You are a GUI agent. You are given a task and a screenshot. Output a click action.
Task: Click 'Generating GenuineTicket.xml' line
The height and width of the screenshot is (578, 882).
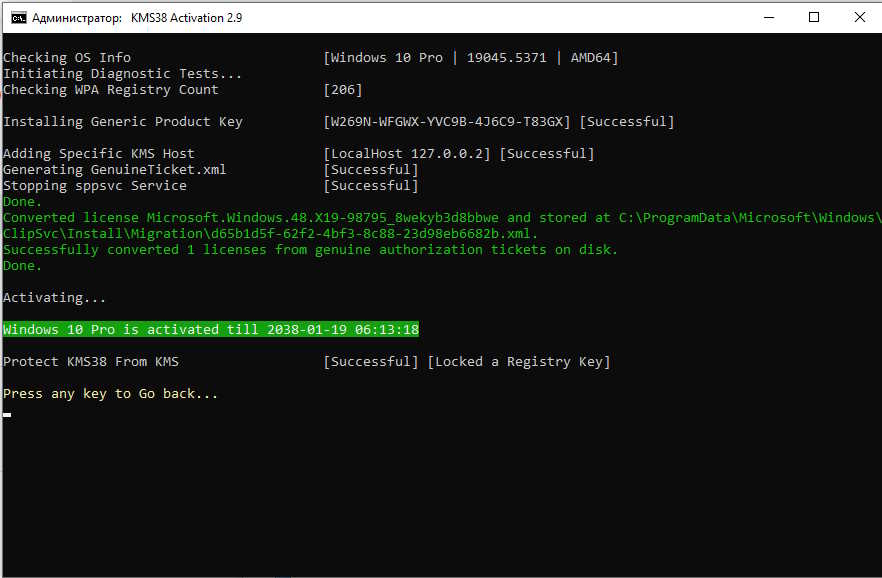point(115,170)
